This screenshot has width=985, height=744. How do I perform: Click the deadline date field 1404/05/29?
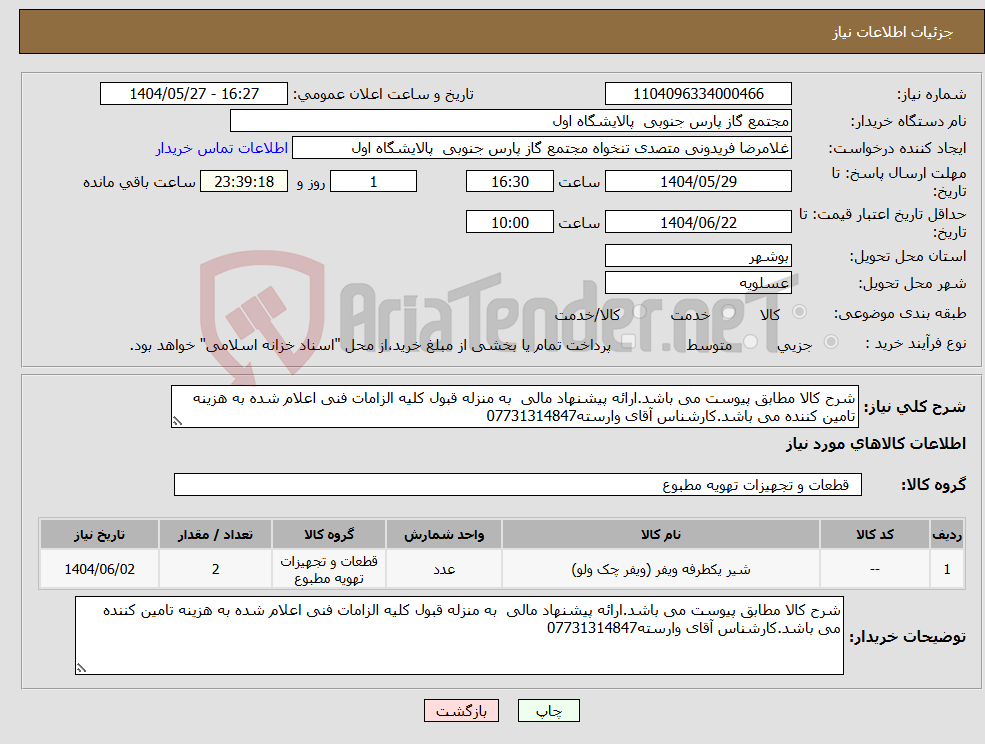pos(697,181)
